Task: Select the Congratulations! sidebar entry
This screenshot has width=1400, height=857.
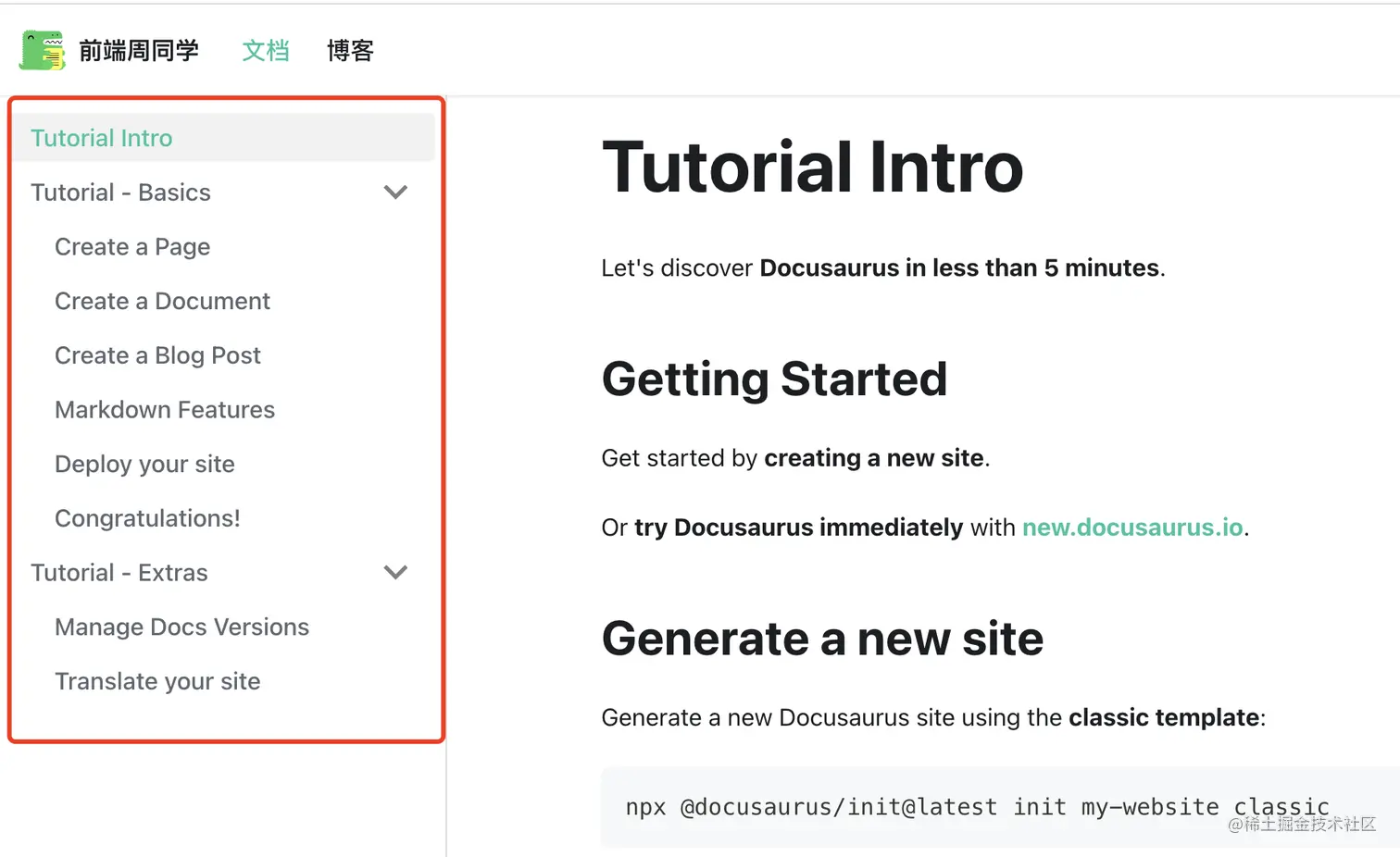Action: tap(147, 518)
